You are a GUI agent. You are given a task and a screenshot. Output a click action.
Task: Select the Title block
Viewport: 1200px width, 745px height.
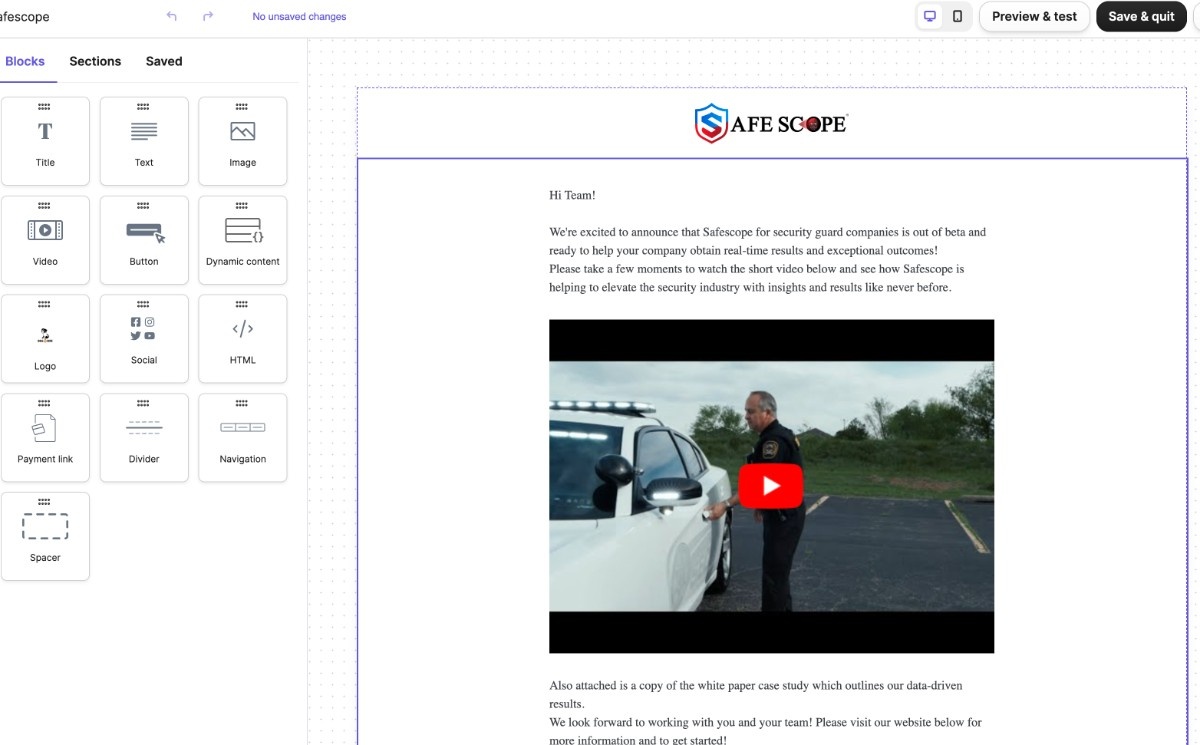click(x=45, y=141)
